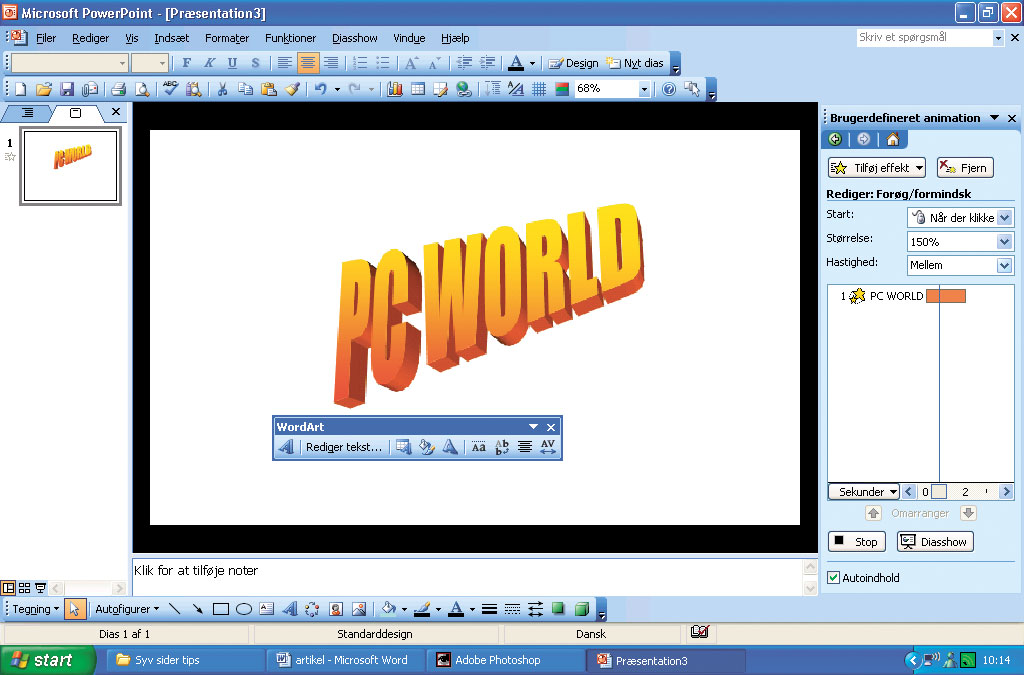Image resolution: width=1024 pixels, height=675 pixels.
Task: Click the Save icon in standard toolbar
Action: click(x=67, y=89)
